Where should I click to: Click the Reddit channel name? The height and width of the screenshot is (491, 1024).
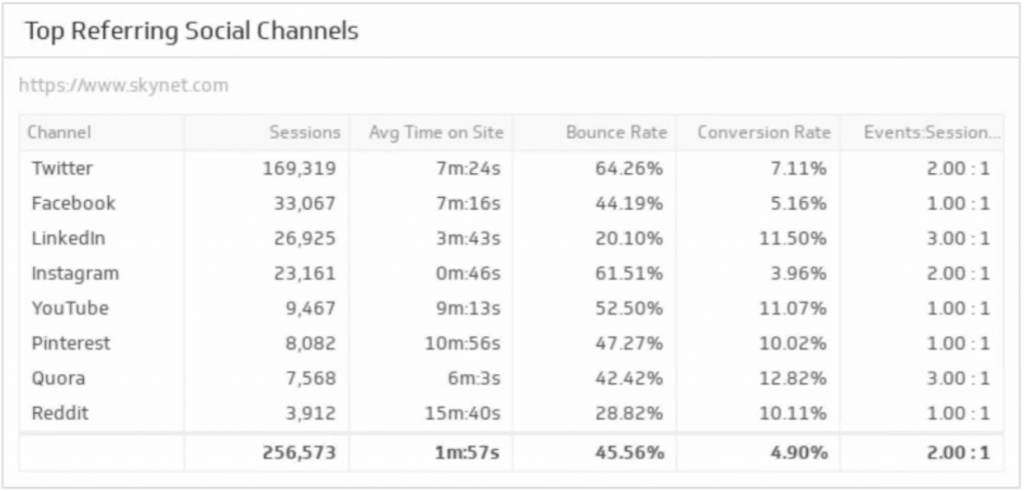click(60, 413)
